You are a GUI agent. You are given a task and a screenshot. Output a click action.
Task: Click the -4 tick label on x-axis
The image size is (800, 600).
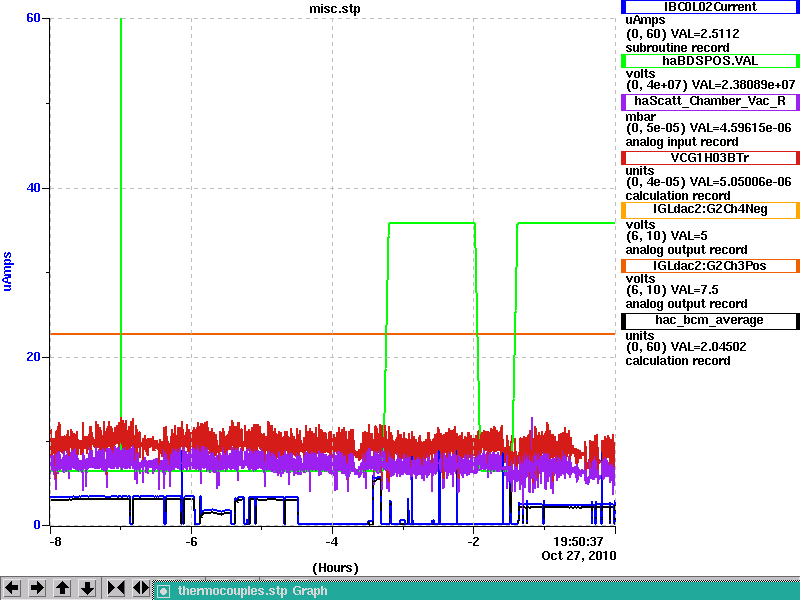tap(332, 541)
